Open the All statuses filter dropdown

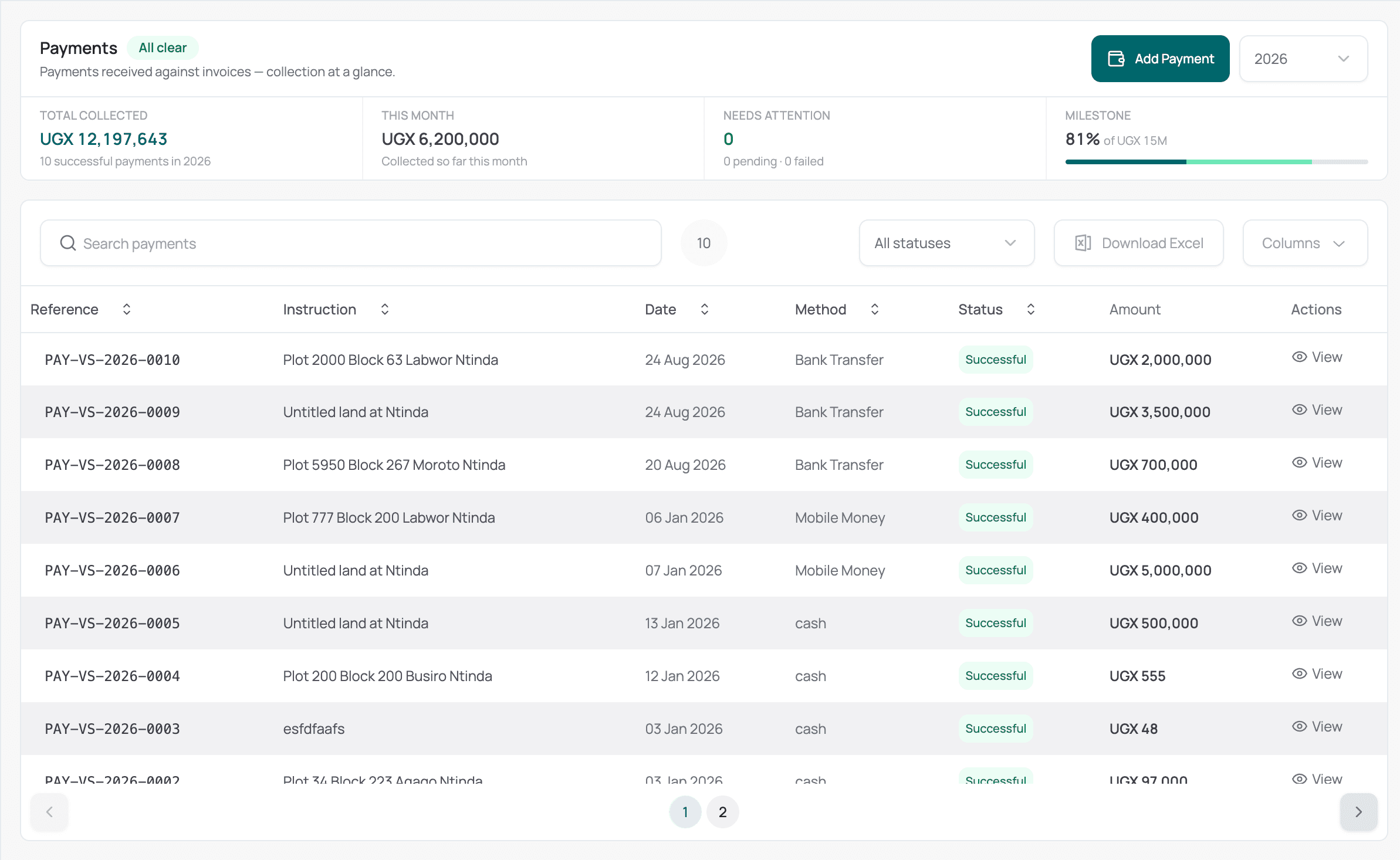click(x=946, y=243)
